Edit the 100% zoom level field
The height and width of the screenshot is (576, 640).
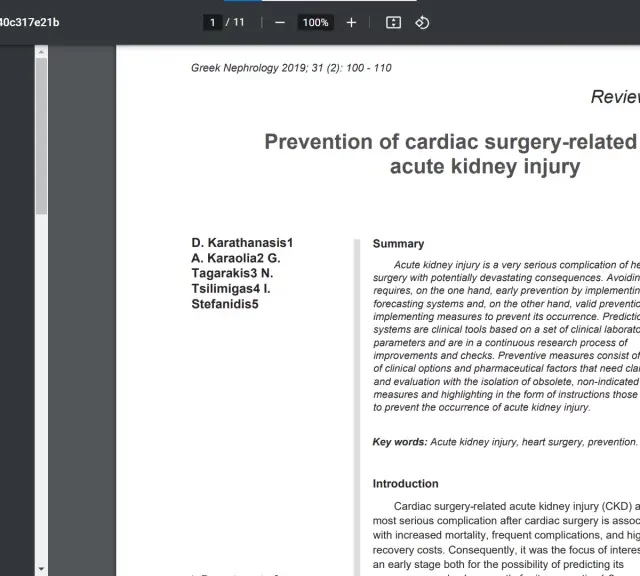click(x=316, y=22)
